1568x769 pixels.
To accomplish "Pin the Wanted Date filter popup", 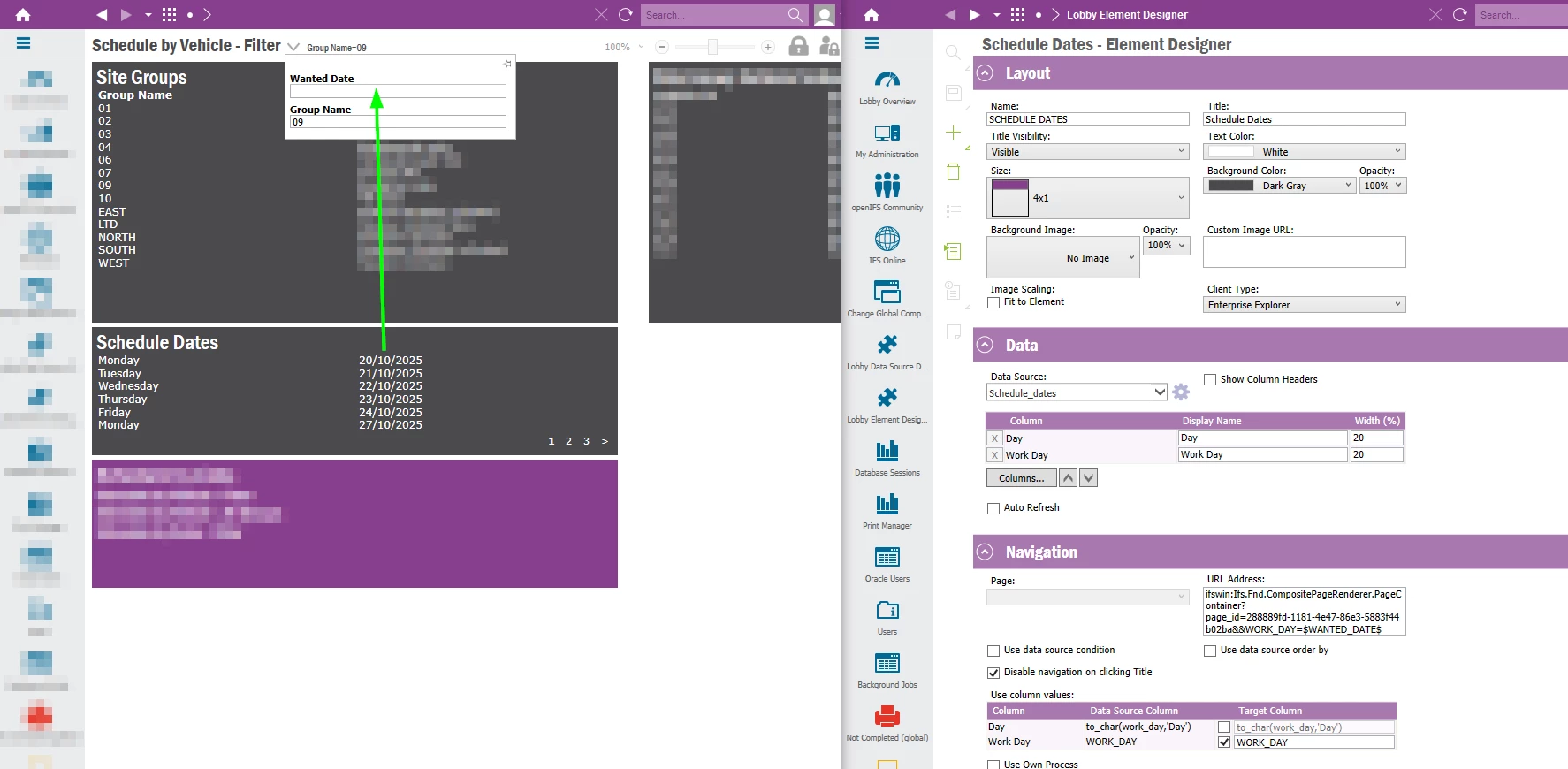I will point(507,64).
